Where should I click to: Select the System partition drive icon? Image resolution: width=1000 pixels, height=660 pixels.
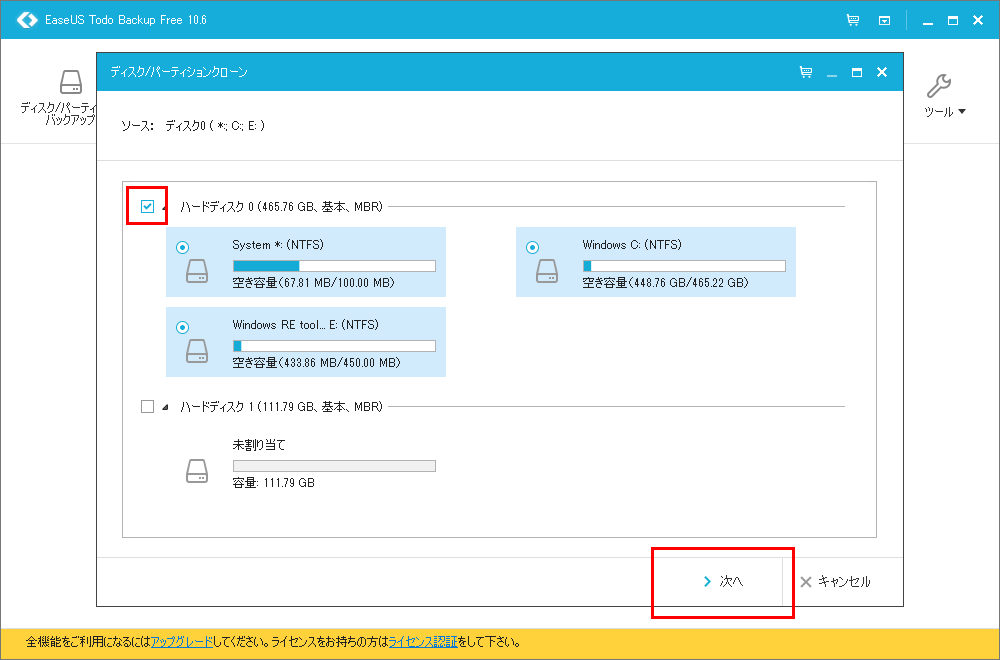pos(197,271)
